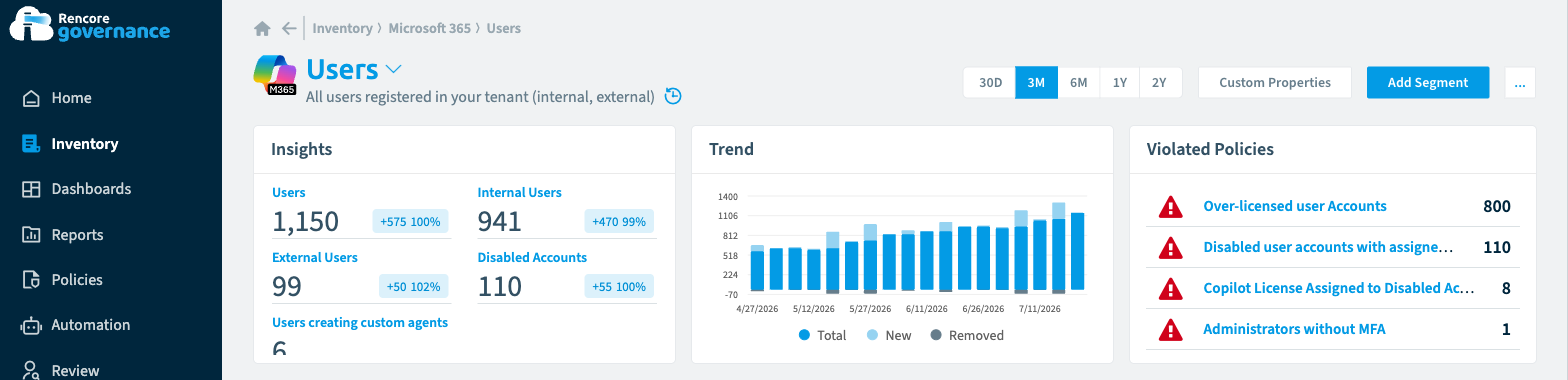Open the Users insight link

pos(289,192)
